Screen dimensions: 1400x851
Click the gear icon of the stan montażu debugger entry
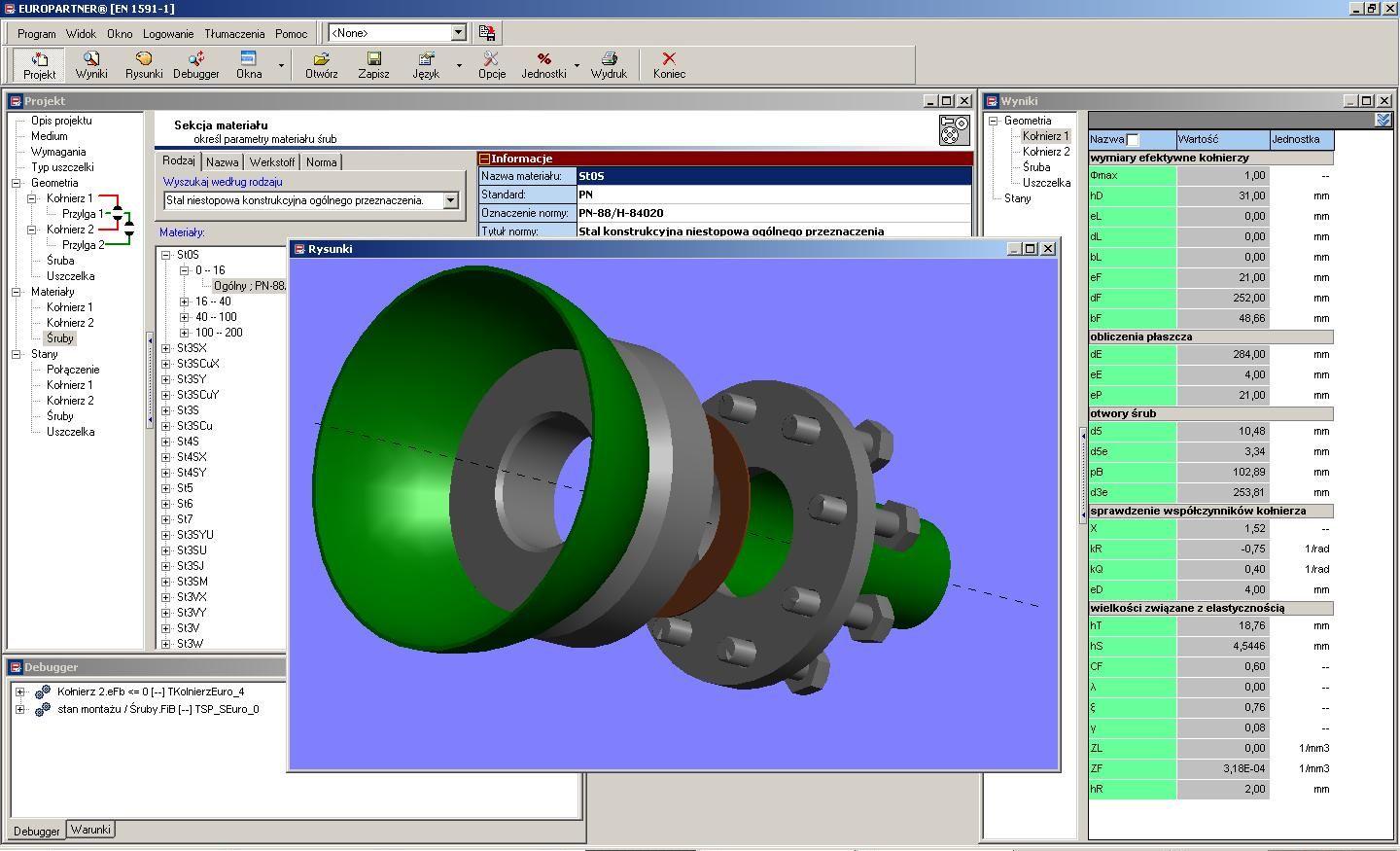click(42, 709)
